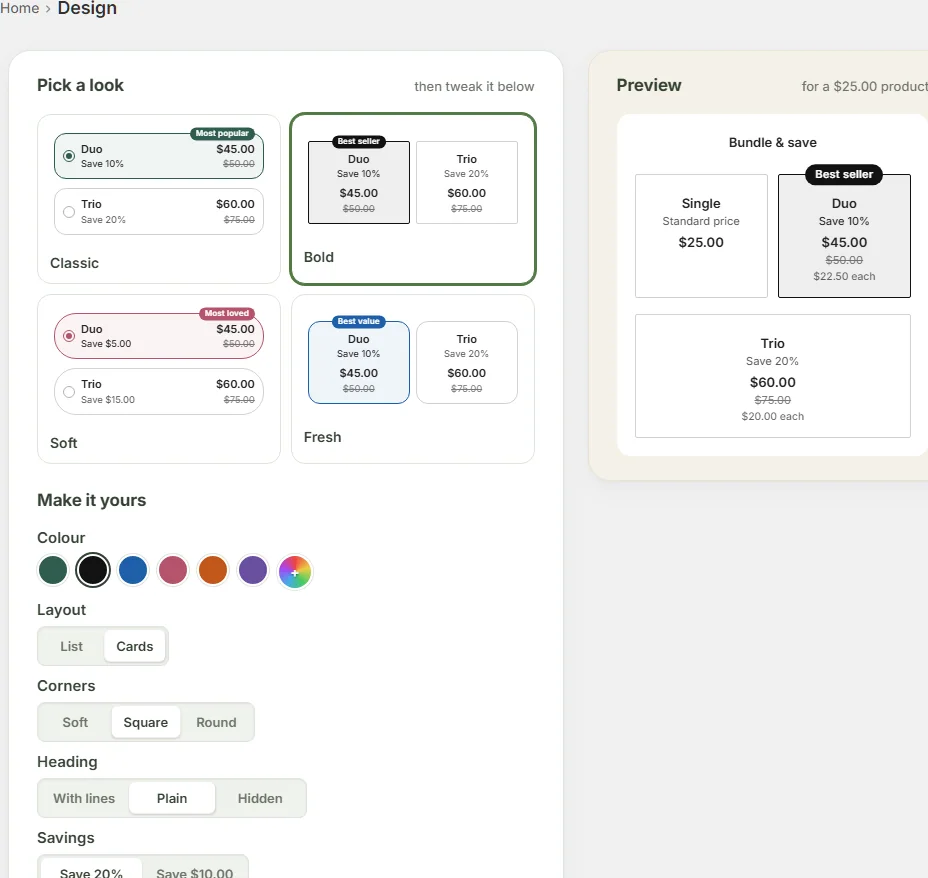Set heading style to Plain
928x878 pixels.
pyautogui.click(x=172, y=798)
